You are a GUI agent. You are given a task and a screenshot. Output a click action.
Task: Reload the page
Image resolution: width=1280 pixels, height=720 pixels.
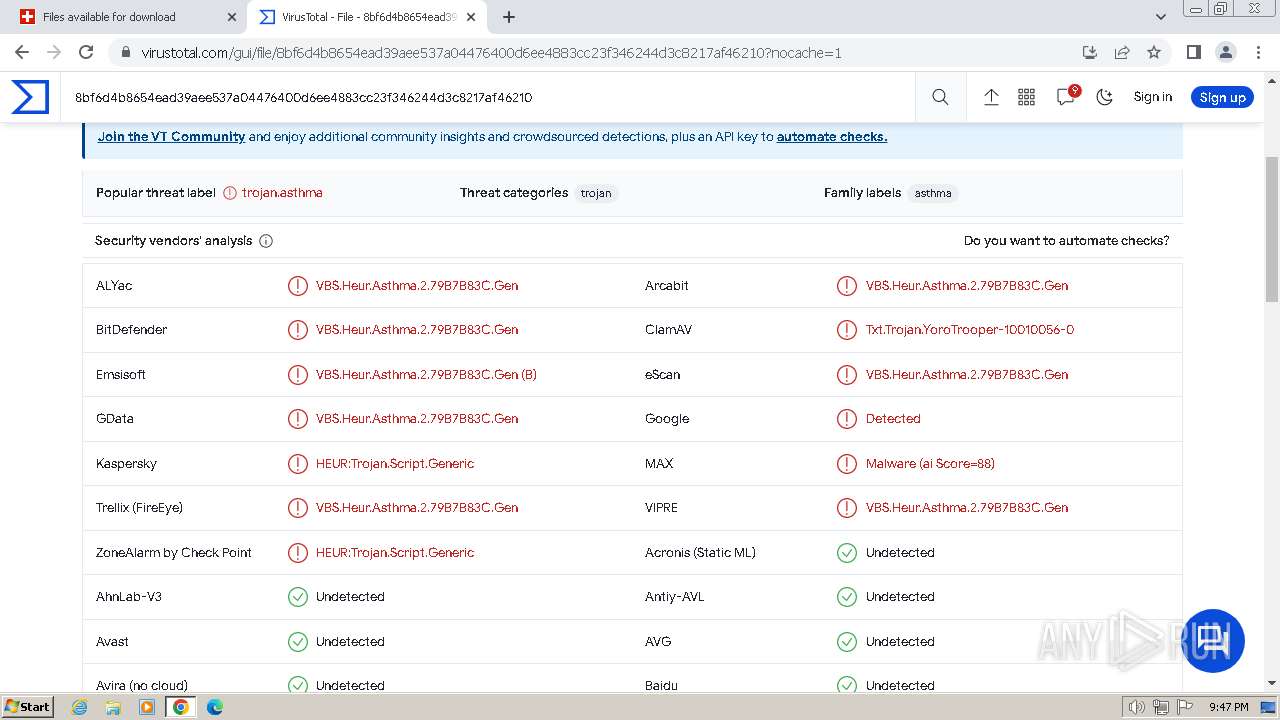[86, 52]
